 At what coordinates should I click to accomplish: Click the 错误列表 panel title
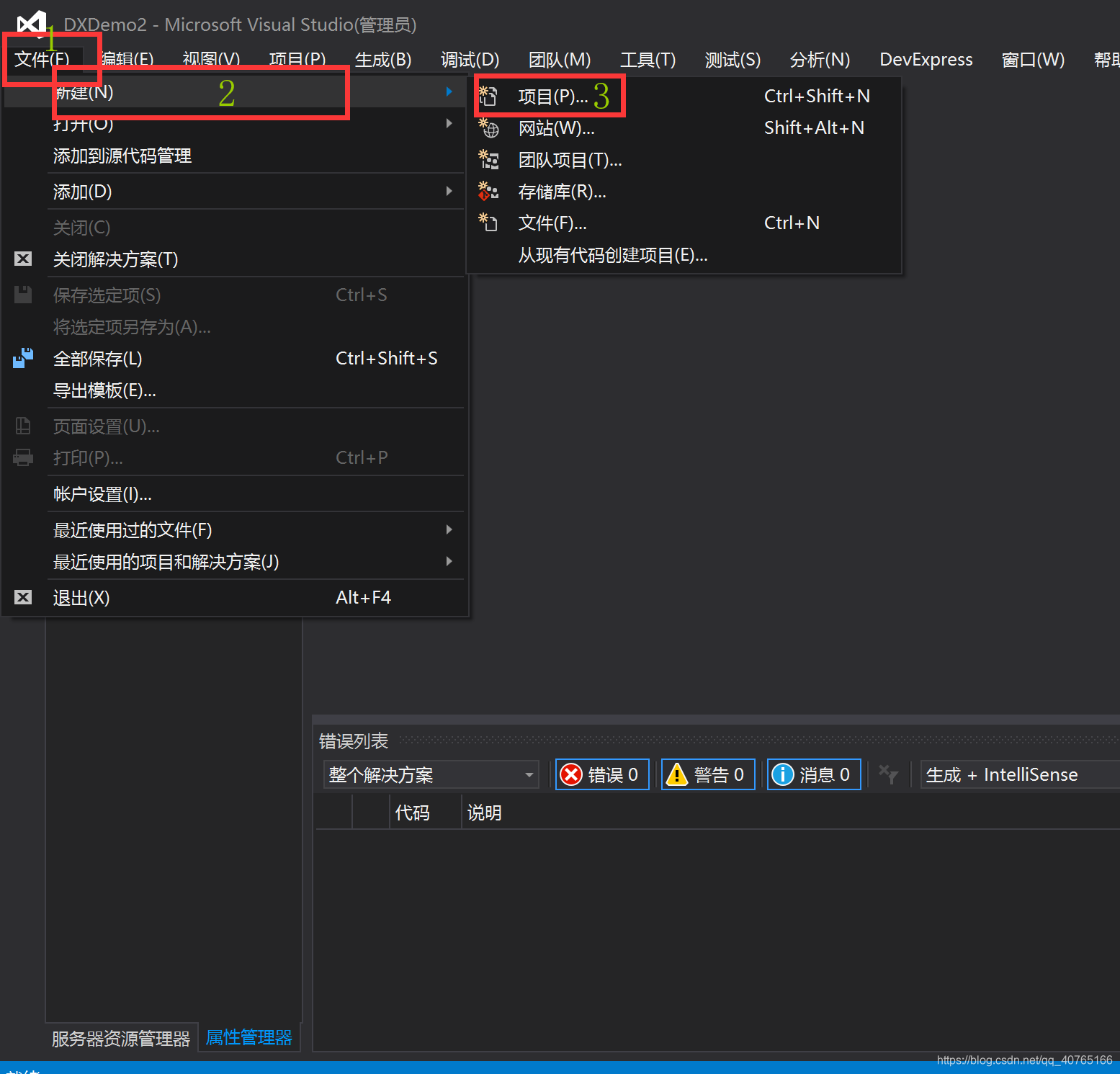point(354,740)
